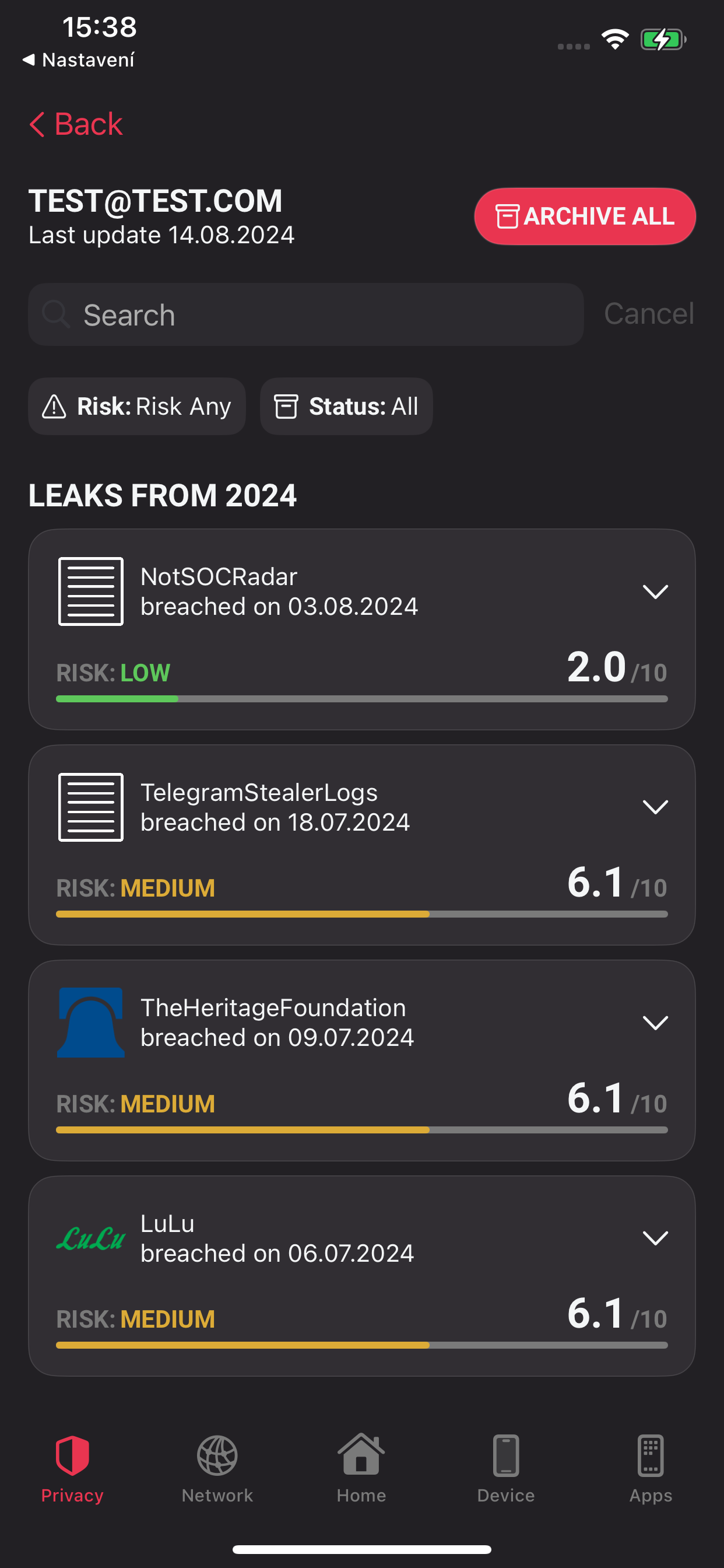Open the Status filter dropdown
This screenshot has width=724, height=1568.
346,406
